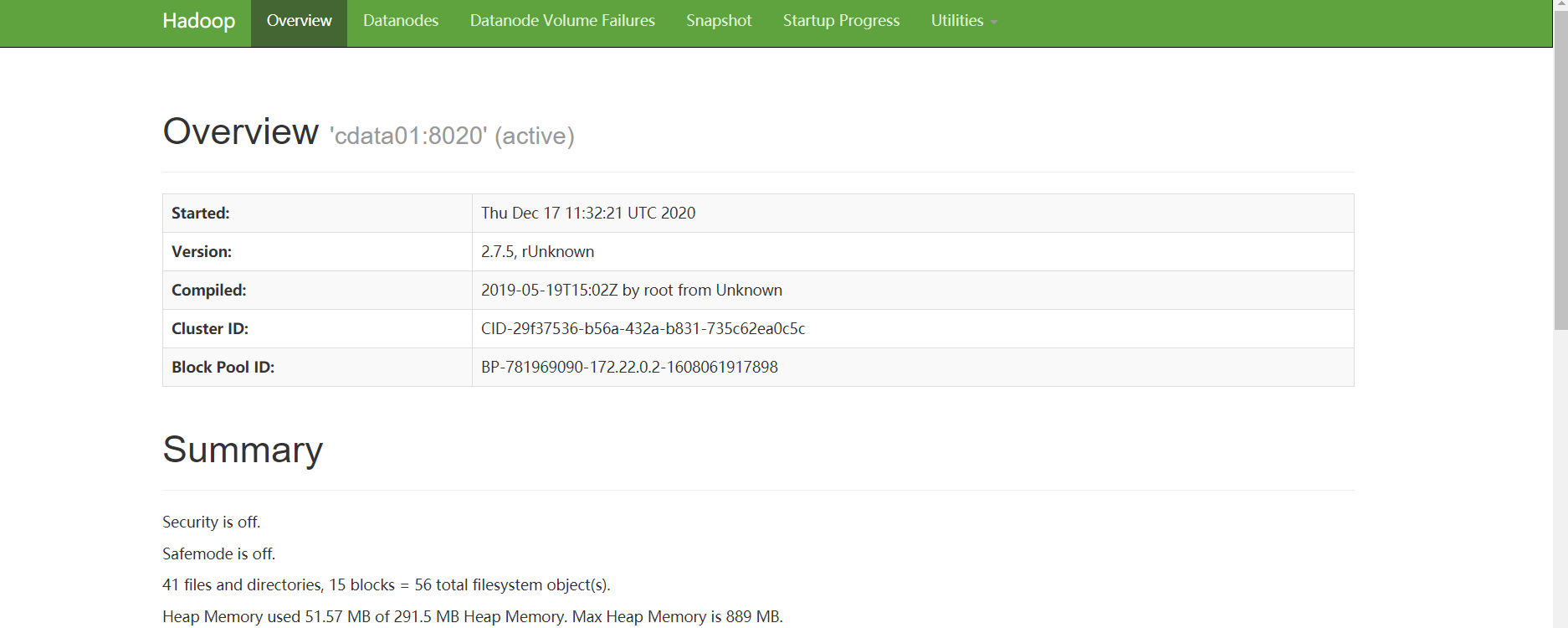The image size is (1568, 628).
Task: Click the Version: label cell
Action: 317,252
